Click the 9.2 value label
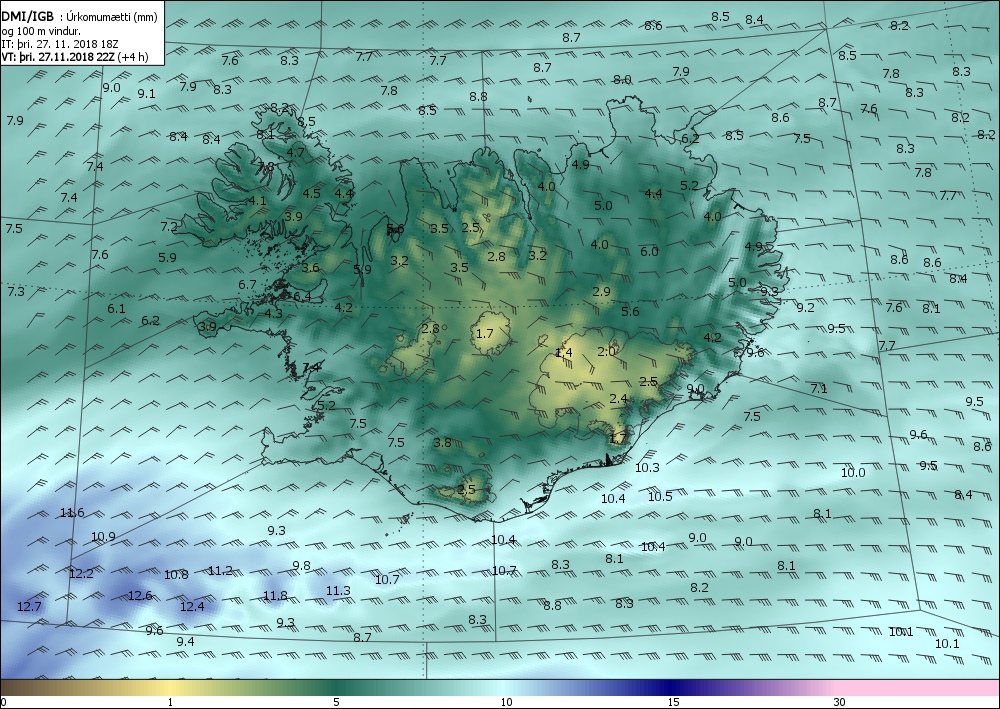 805,307
